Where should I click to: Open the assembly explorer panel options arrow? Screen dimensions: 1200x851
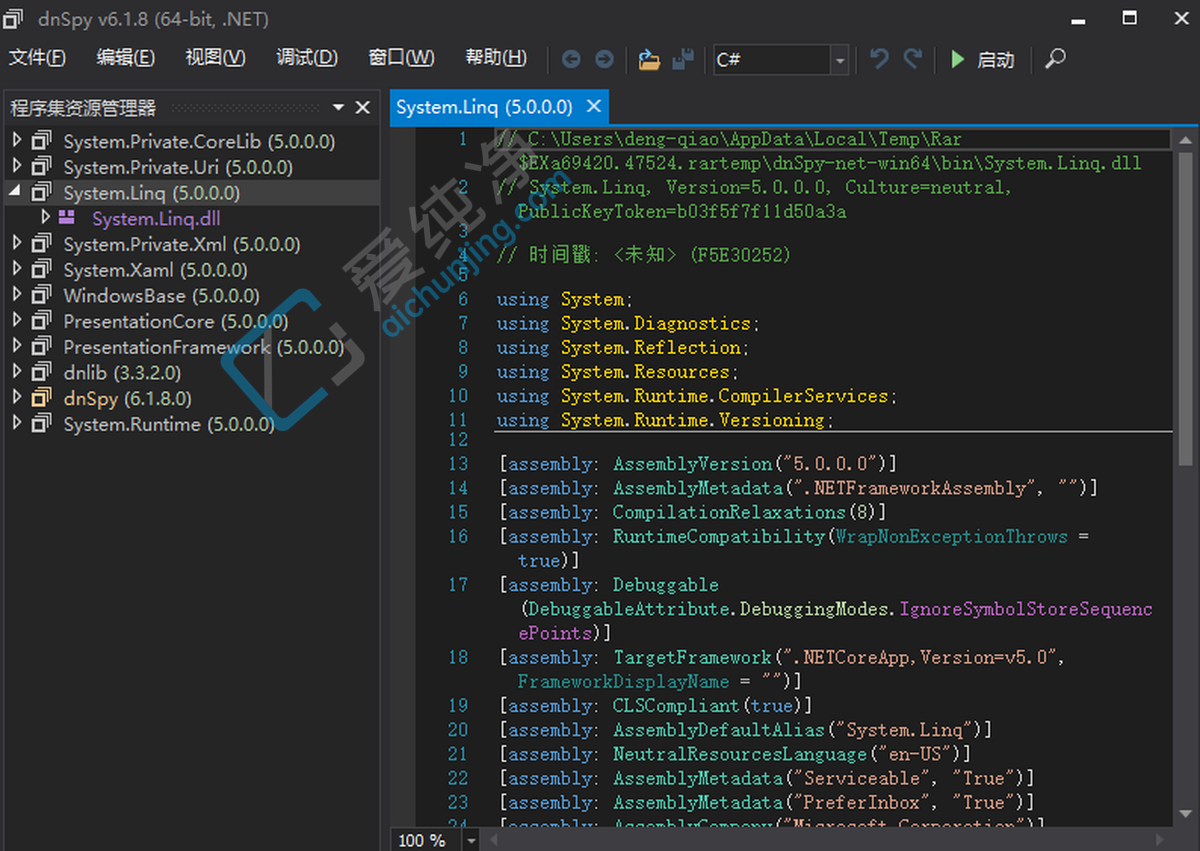[x=339, y=107]
